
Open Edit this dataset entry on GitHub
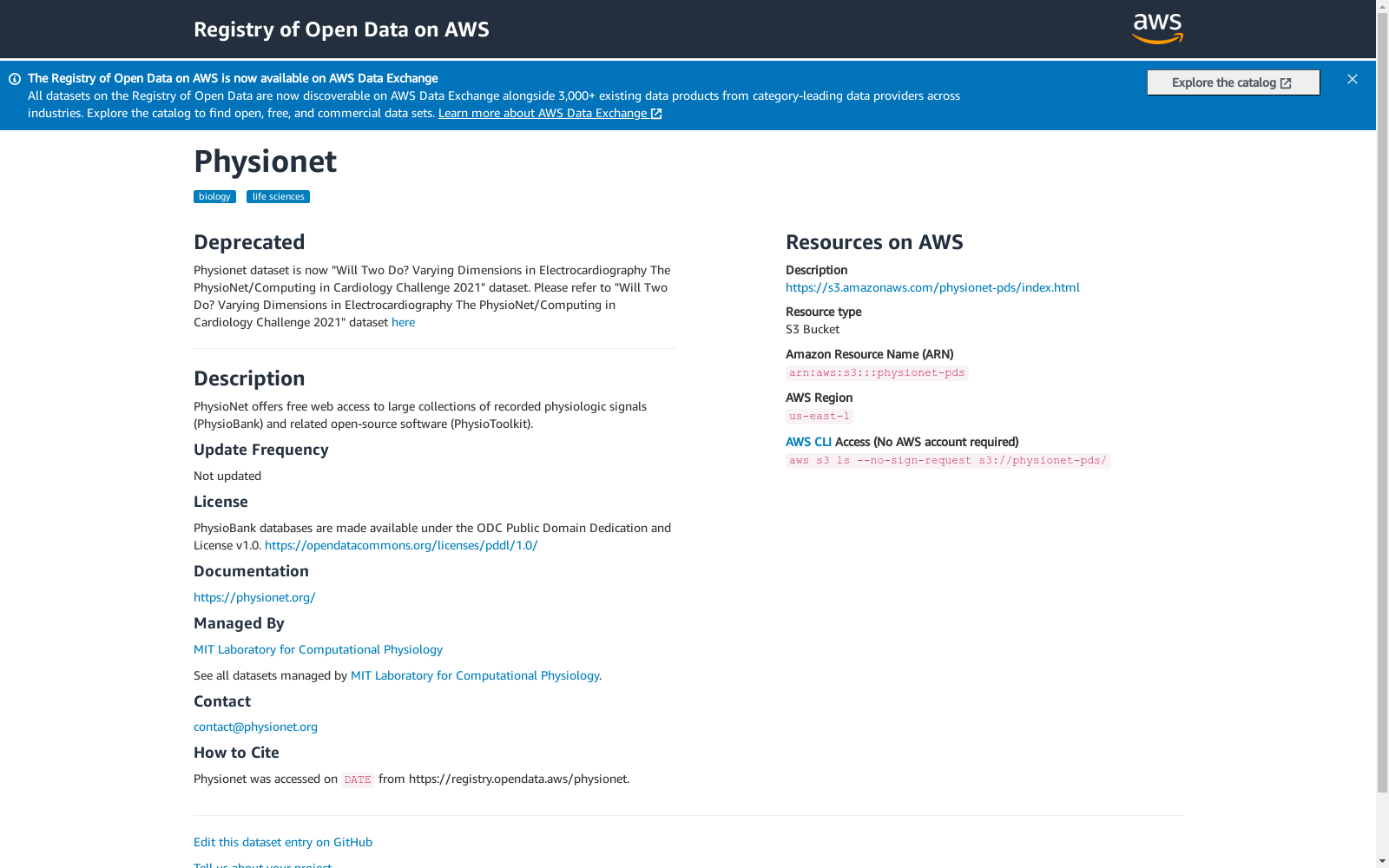[x=283, y=842]
